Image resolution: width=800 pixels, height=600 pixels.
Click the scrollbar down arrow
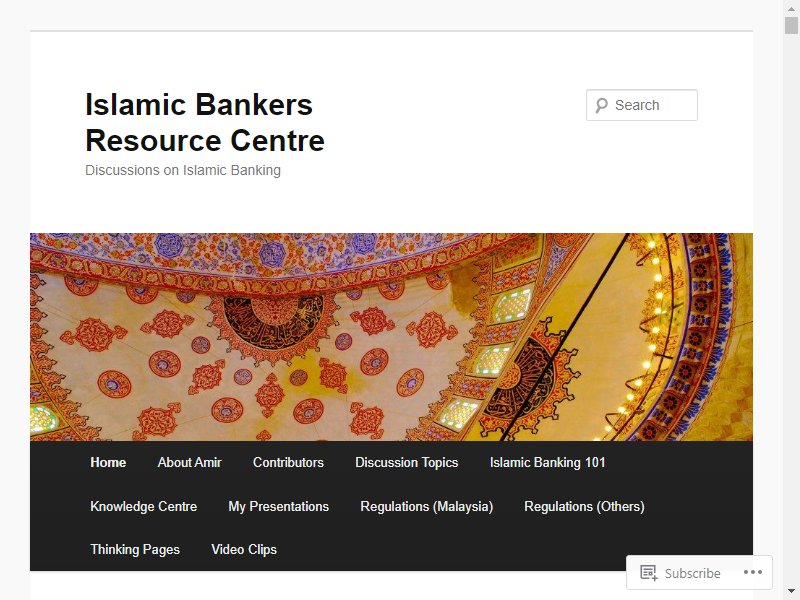pos(791,592)
